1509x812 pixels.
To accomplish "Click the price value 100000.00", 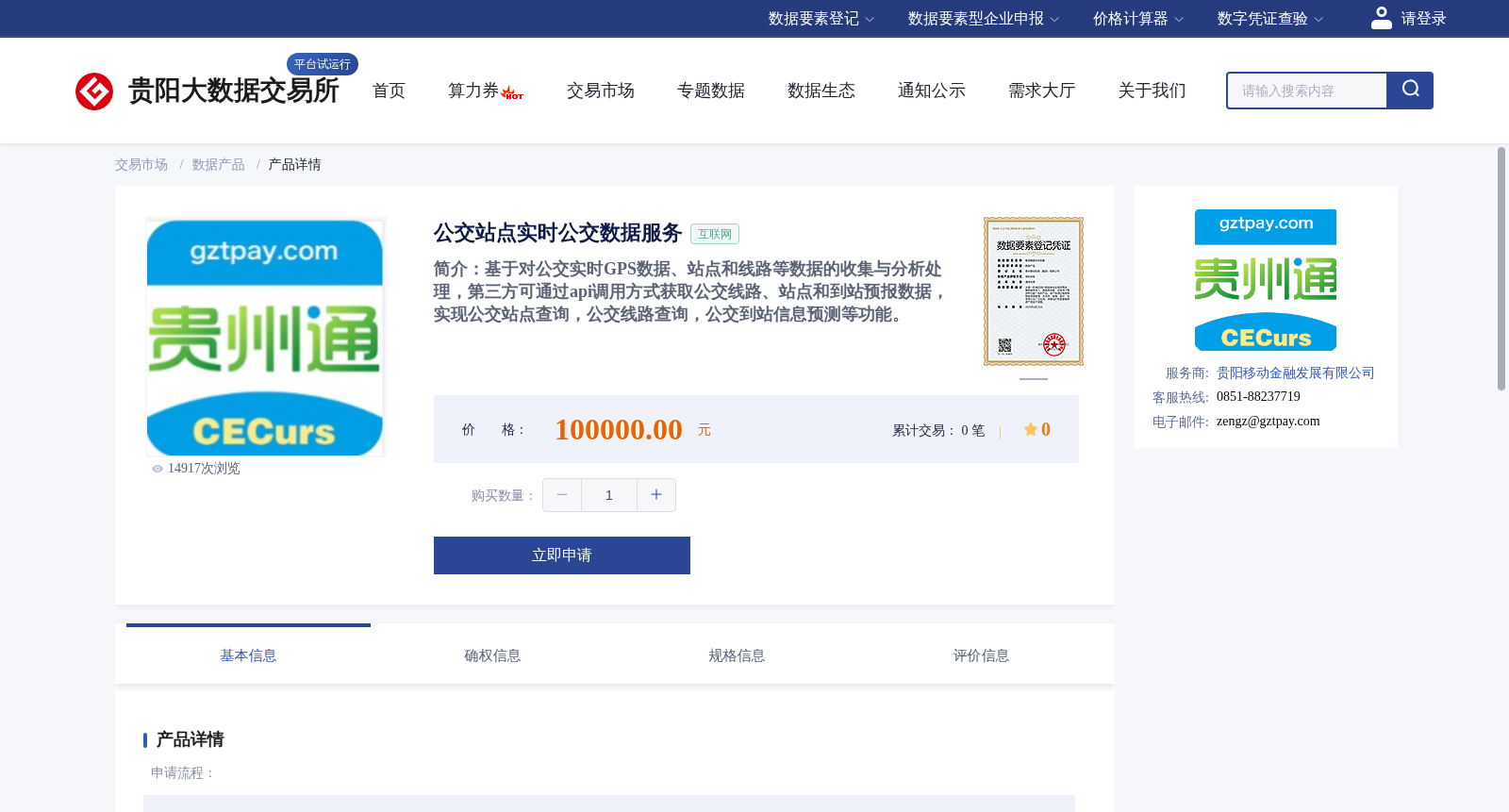I will [619, 429].
